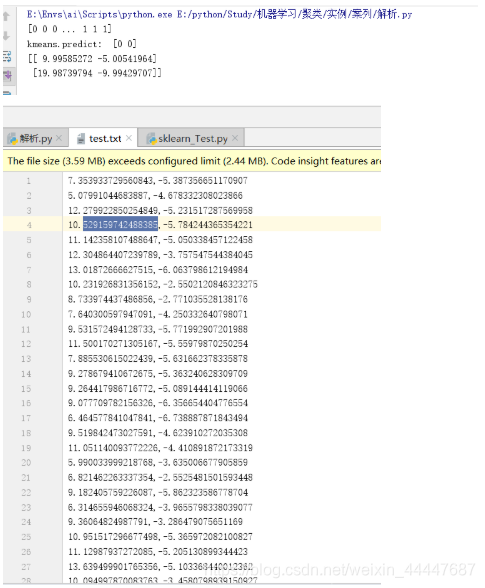The height and width of the screenshot is (588, 485).
Task: Click the value '11.051140093772226' on line 19
Action: (x=113, y=447)
